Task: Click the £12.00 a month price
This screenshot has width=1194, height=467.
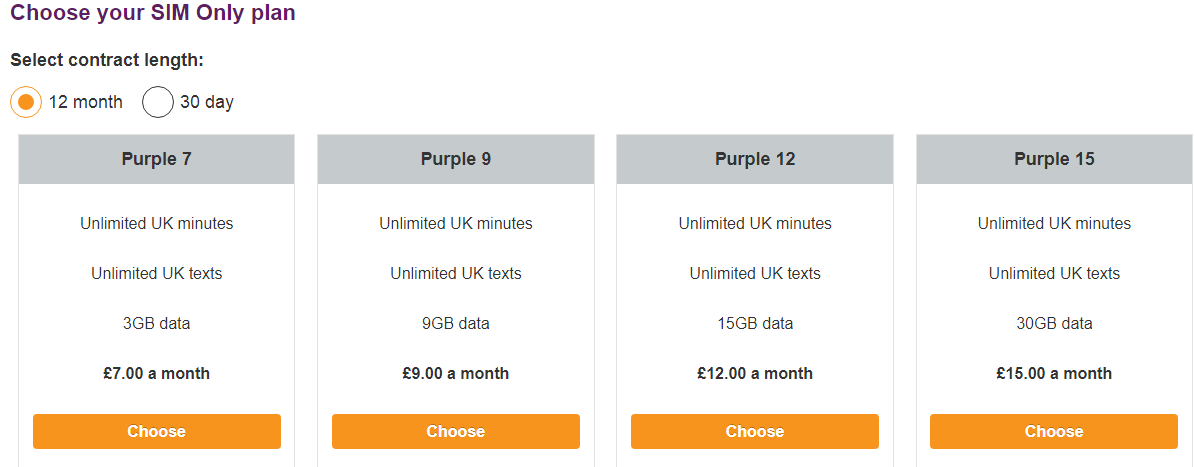Action: (x=755, y=373)
